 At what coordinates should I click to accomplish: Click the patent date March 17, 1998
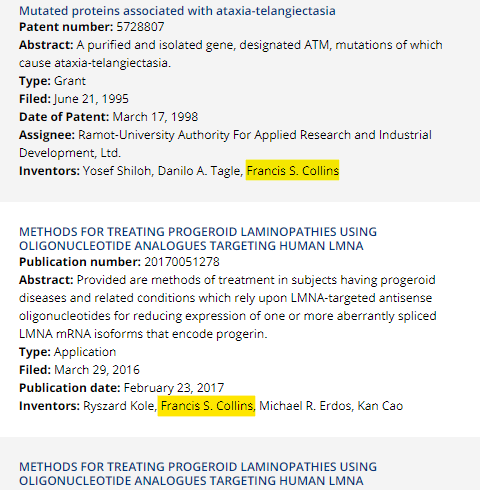click(x=155, y=117)
